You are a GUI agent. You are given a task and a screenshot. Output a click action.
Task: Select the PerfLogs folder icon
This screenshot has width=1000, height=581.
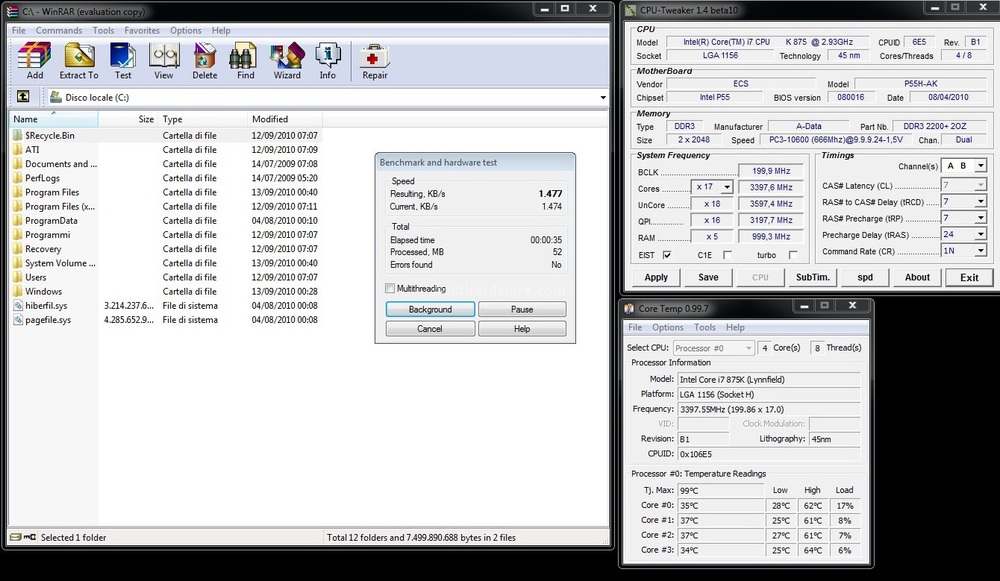tap(18, 178)
